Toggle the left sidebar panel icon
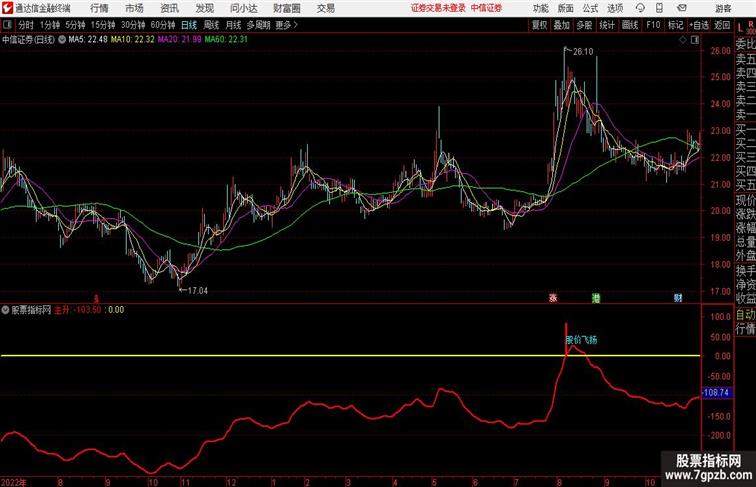 (7, 25)
